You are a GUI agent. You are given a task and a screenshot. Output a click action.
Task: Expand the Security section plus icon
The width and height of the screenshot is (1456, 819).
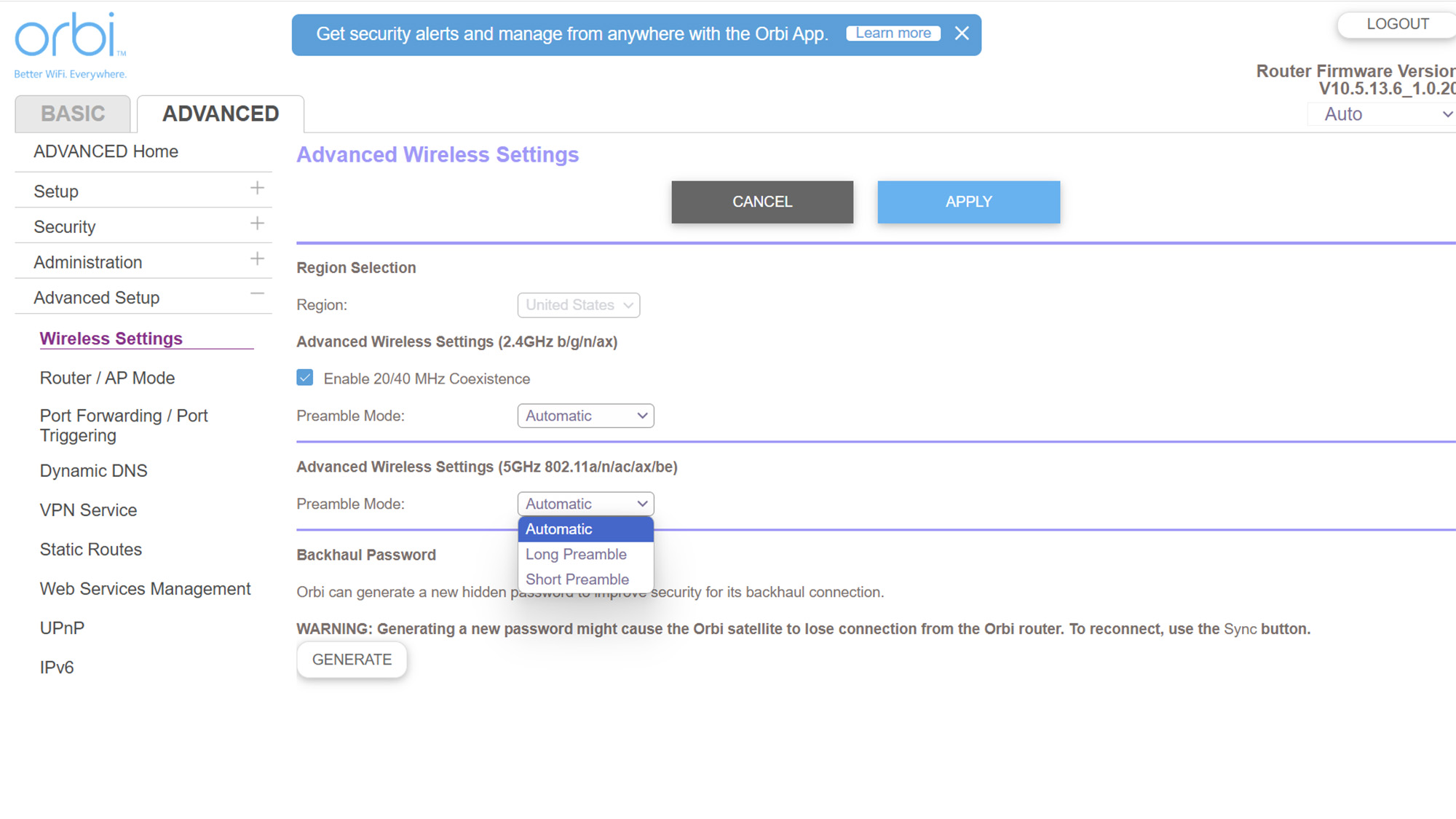[x=257, y=224]
